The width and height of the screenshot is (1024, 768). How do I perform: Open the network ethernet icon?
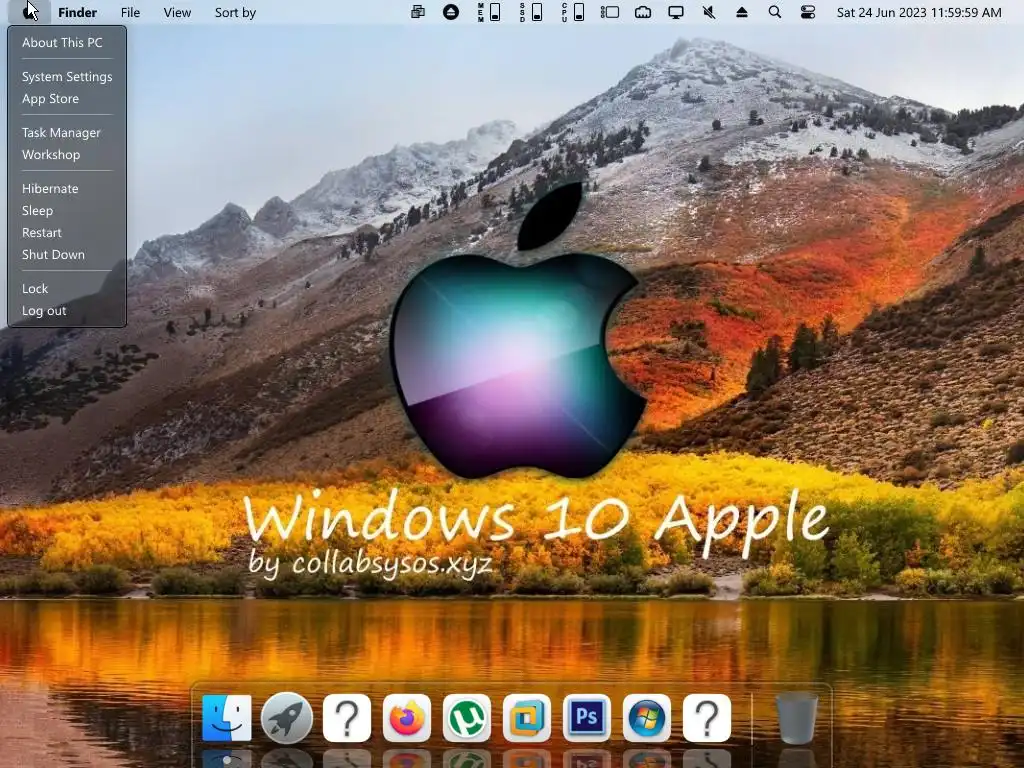coord(643,12)
